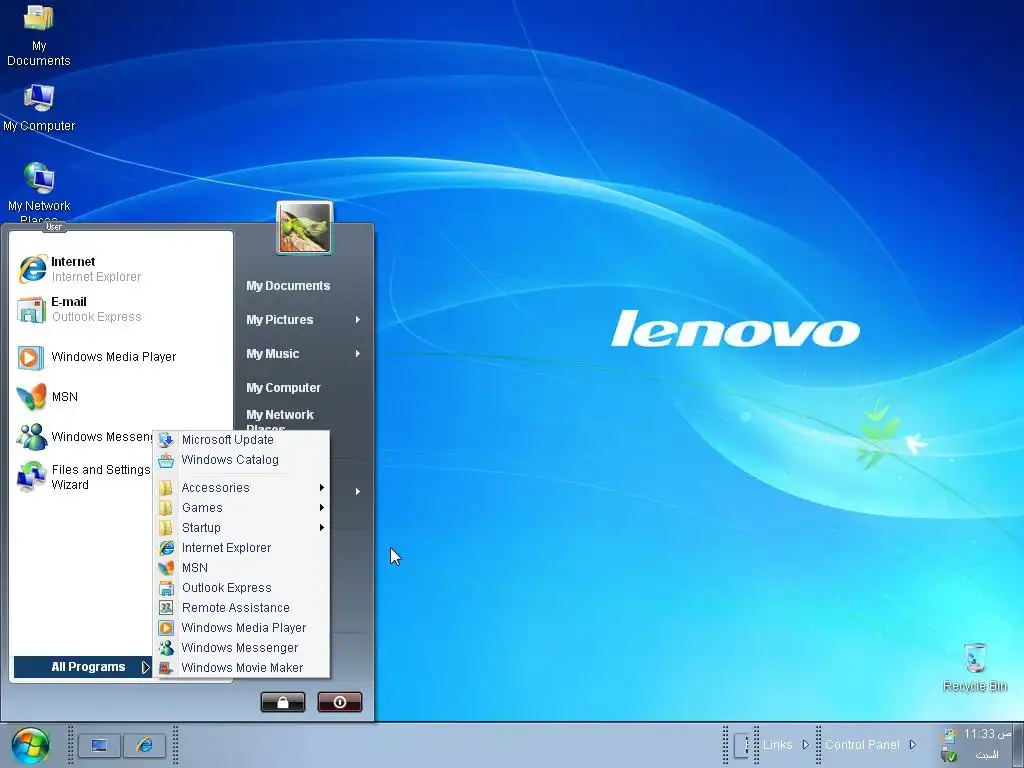Screen dimensions: 1024x768
Task: Click the Start orb button
Action: (x=30, y=746)
